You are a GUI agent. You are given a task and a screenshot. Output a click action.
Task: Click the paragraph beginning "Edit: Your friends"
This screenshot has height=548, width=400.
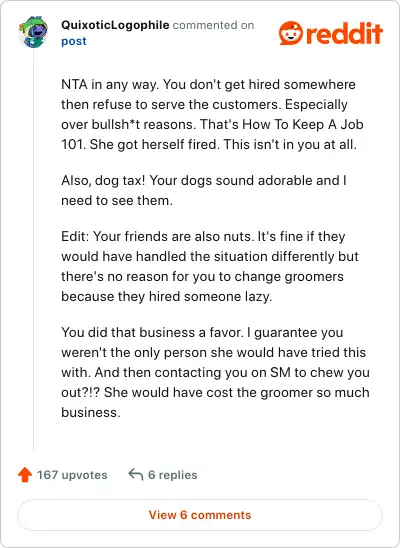click(210, 266)
